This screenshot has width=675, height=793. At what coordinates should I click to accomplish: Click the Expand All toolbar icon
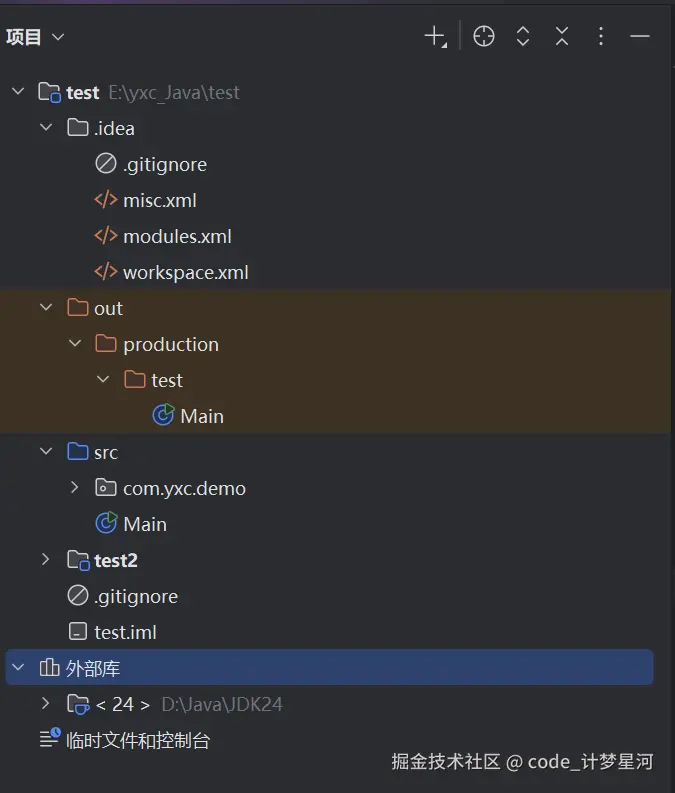pyautogui.click(x=523, y=37)
